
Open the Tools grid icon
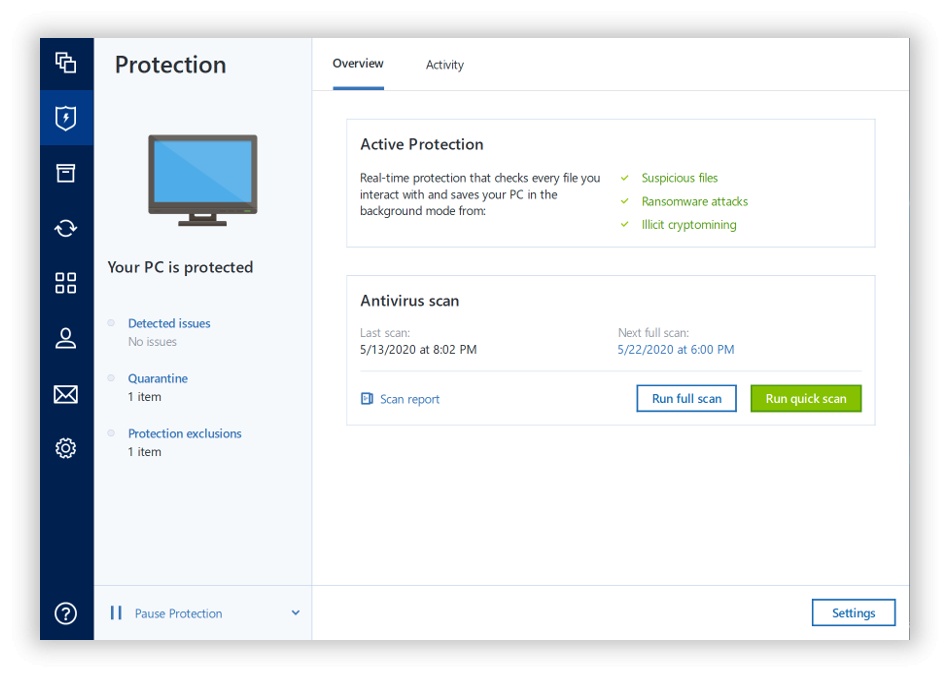[x=66, y=283]
